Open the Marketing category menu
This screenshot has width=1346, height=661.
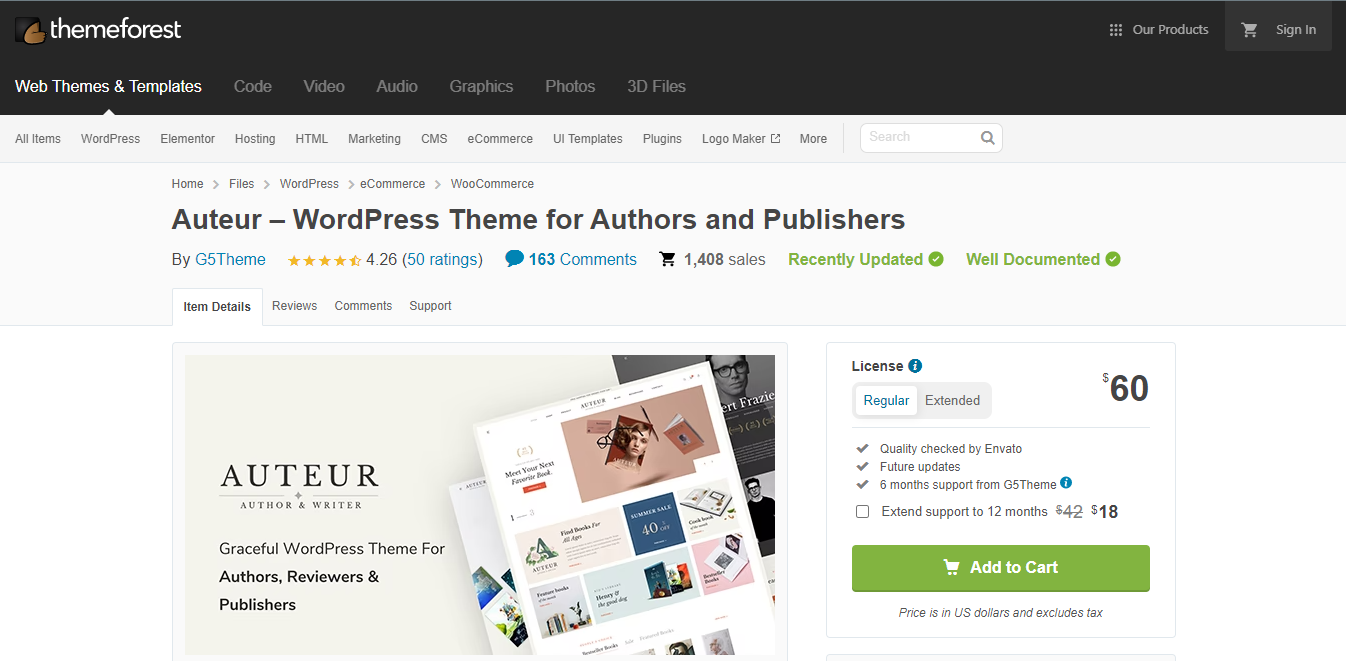(374, 139)
